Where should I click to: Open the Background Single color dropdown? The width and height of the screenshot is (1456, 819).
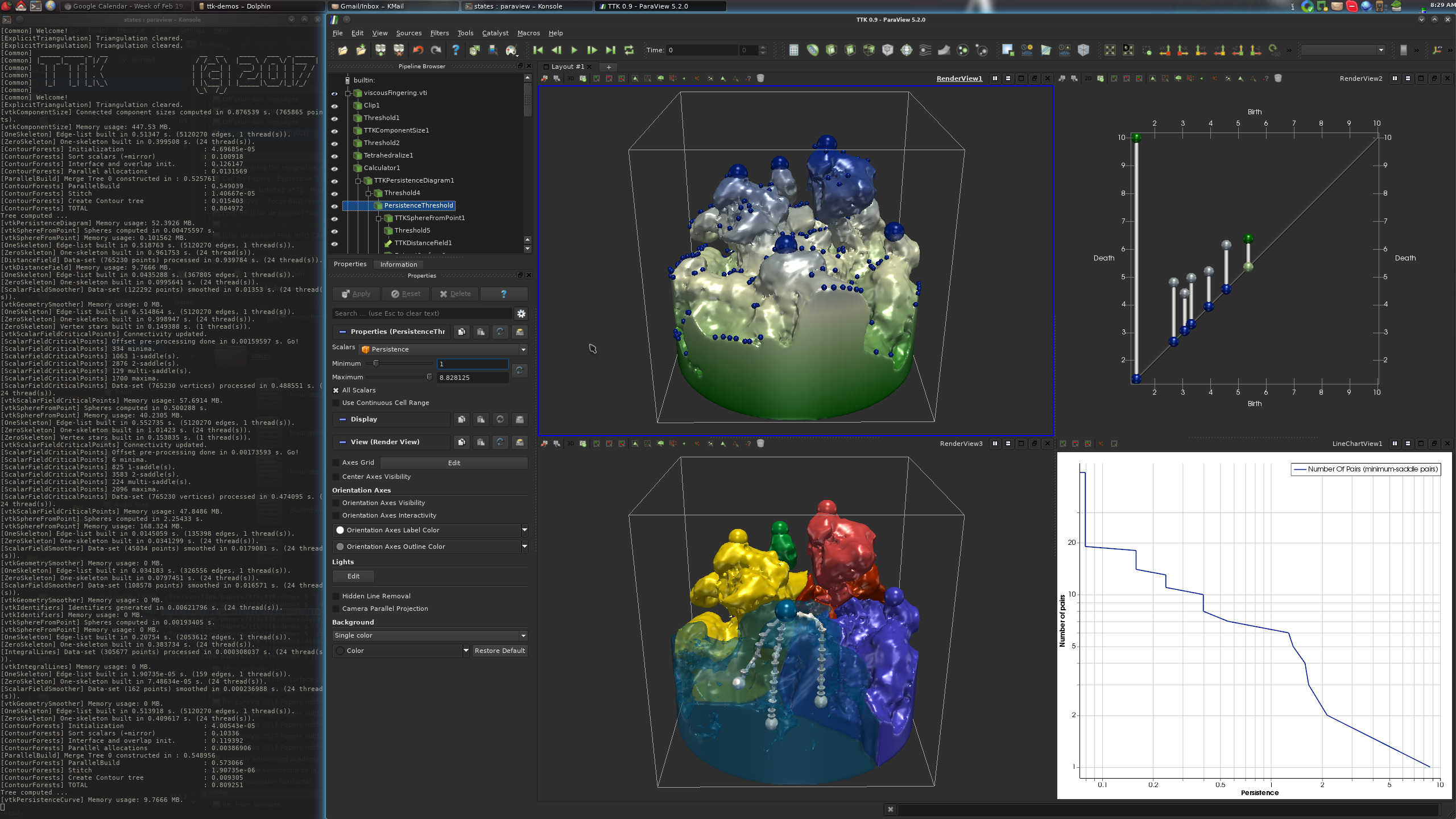(x=429, y=635)
